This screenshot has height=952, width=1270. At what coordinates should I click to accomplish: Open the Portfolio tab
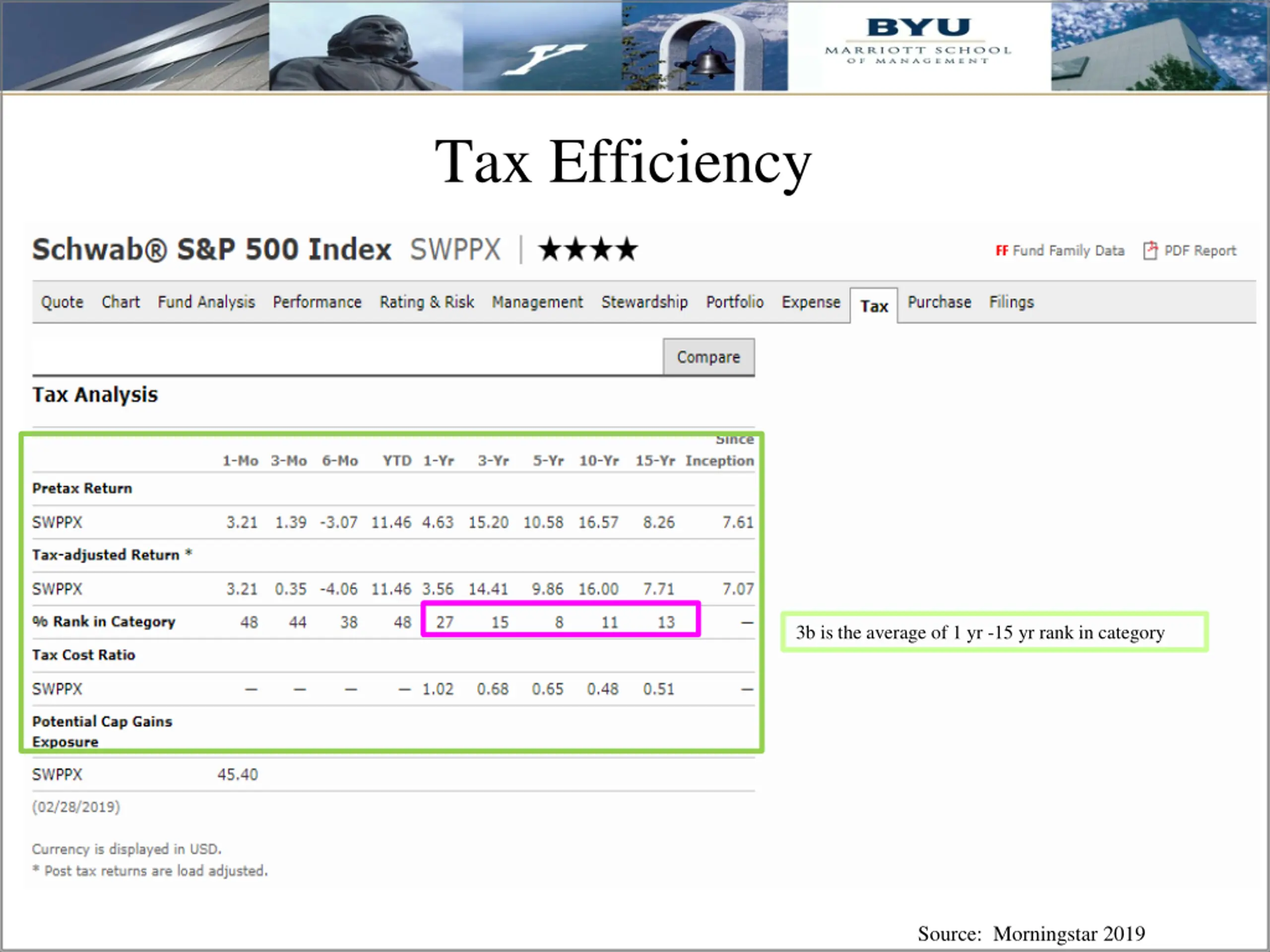734,302
